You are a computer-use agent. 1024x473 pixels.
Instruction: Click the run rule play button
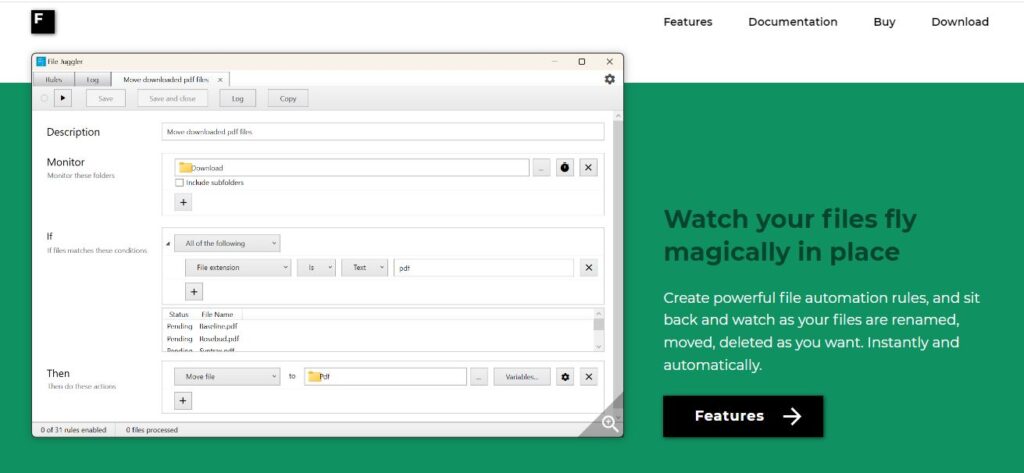(63, 98)
